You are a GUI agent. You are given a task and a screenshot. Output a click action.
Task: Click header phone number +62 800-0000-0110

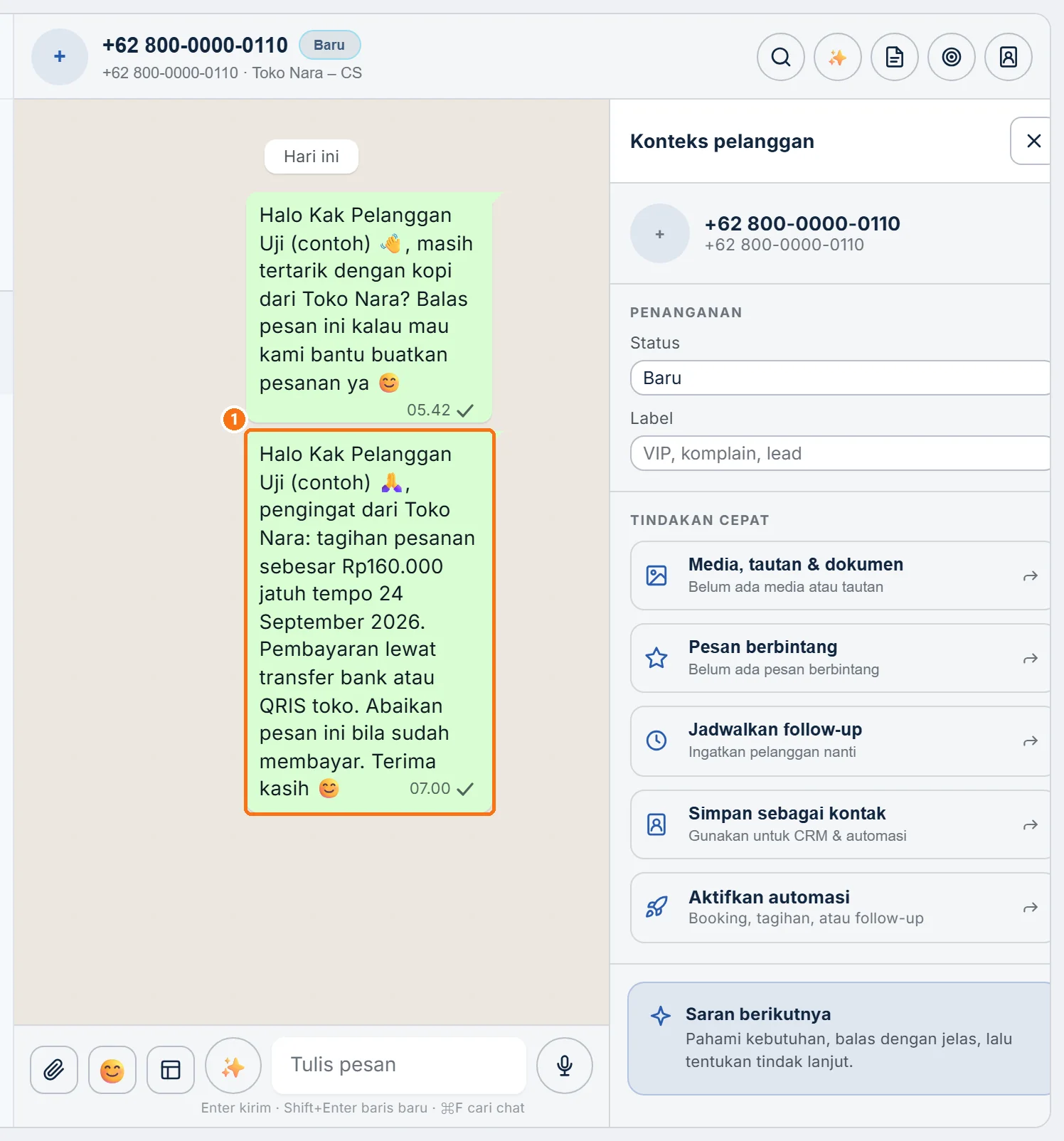(195, 45)
